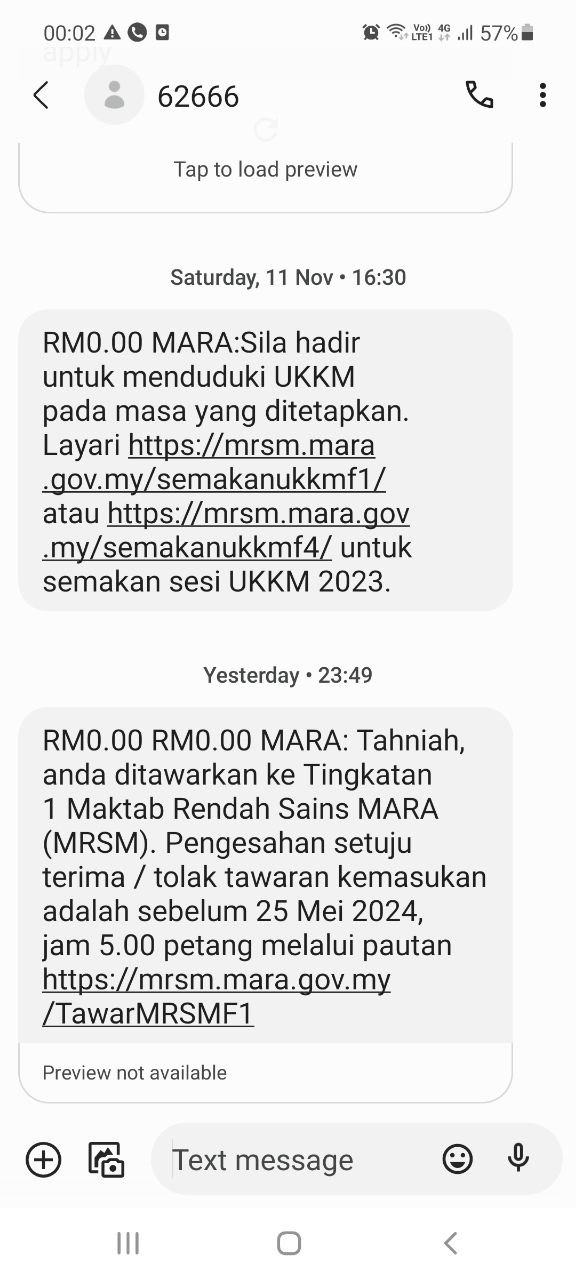576x1280 pixels.
Task: Tap the Android home button
Action: click(x=288, y=1243)
